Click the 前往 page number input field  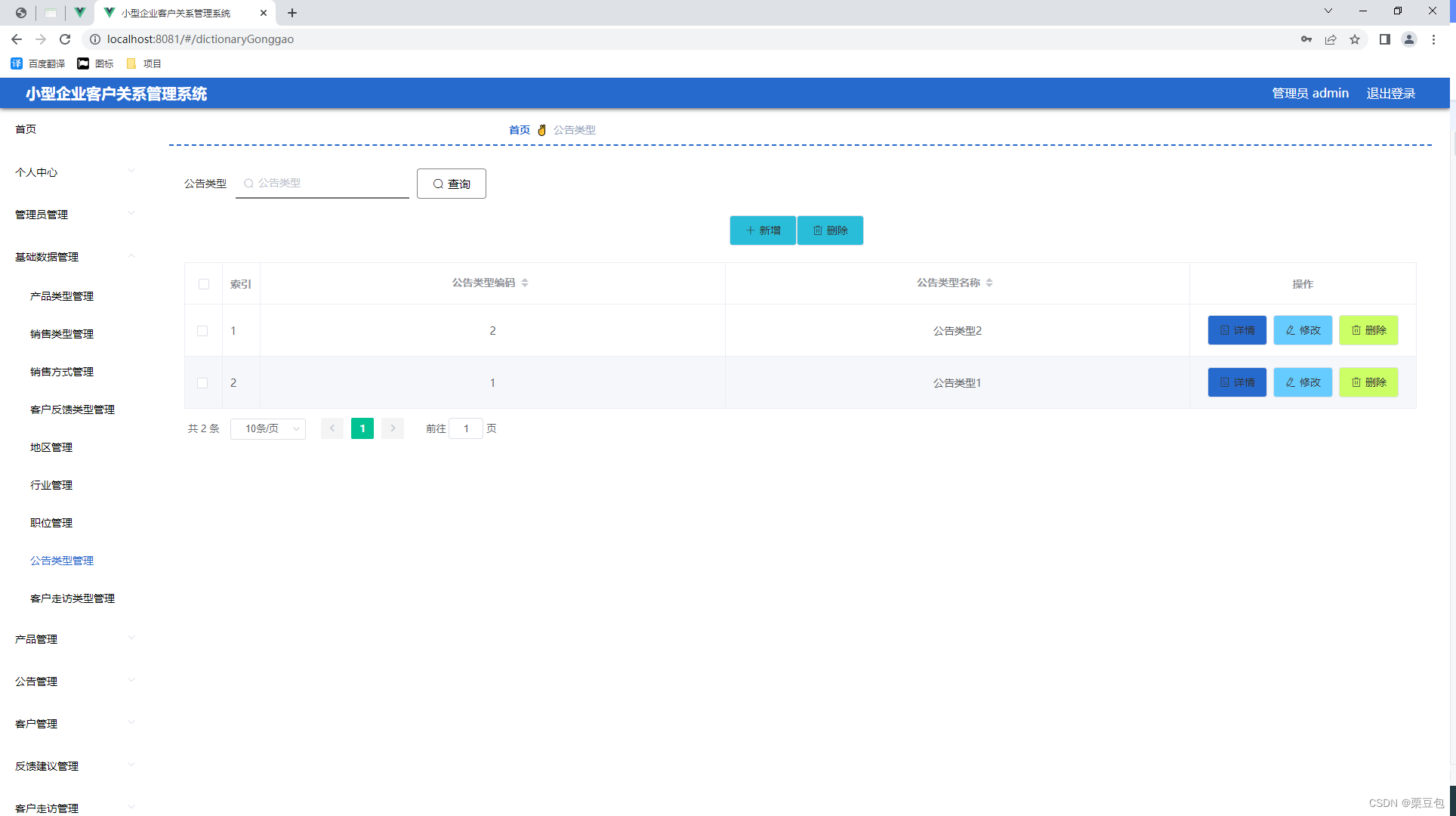[466, 428]
